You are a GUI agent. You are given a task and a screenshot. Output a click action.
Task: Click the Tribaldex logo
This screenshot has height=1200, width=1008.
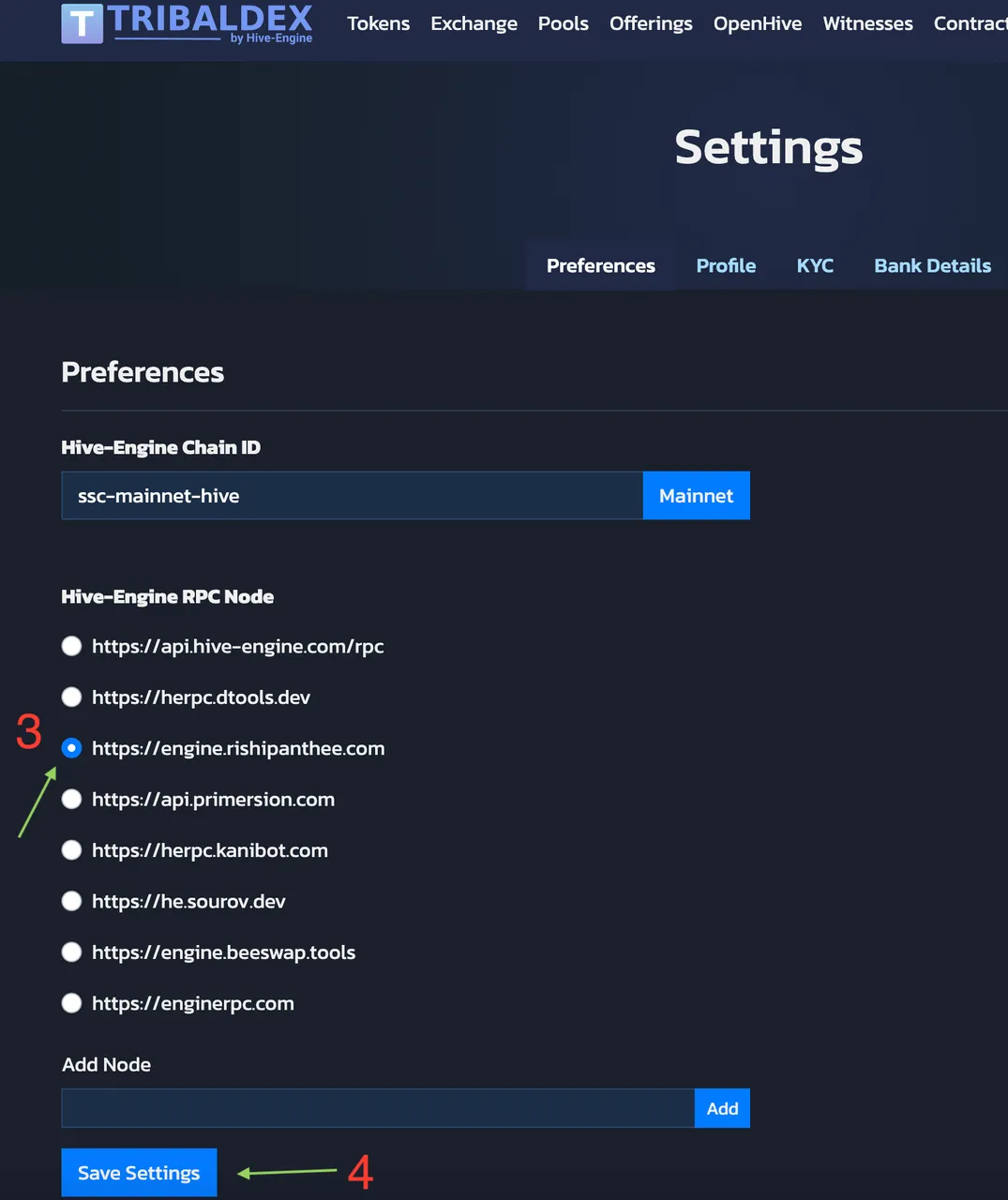[x=187, y=22]
